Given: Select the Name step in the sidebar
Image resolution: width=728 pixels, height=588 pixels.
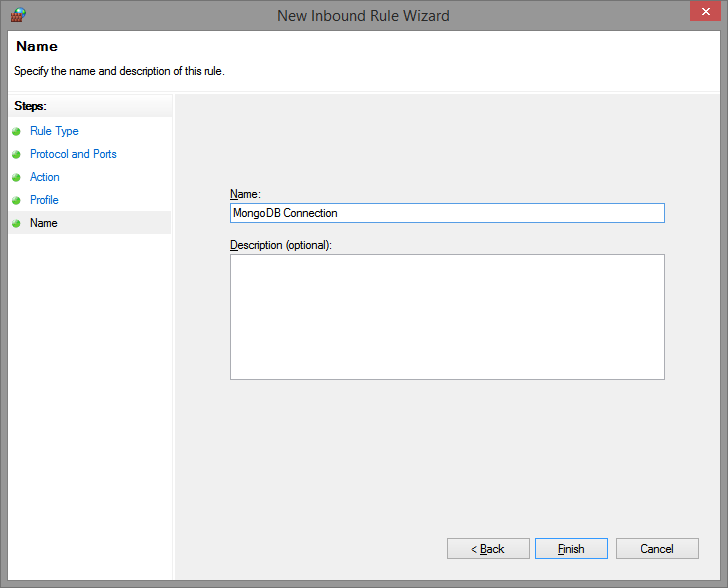Looking at the screenshot, I should pyautogui.click(x=44, y=223).
